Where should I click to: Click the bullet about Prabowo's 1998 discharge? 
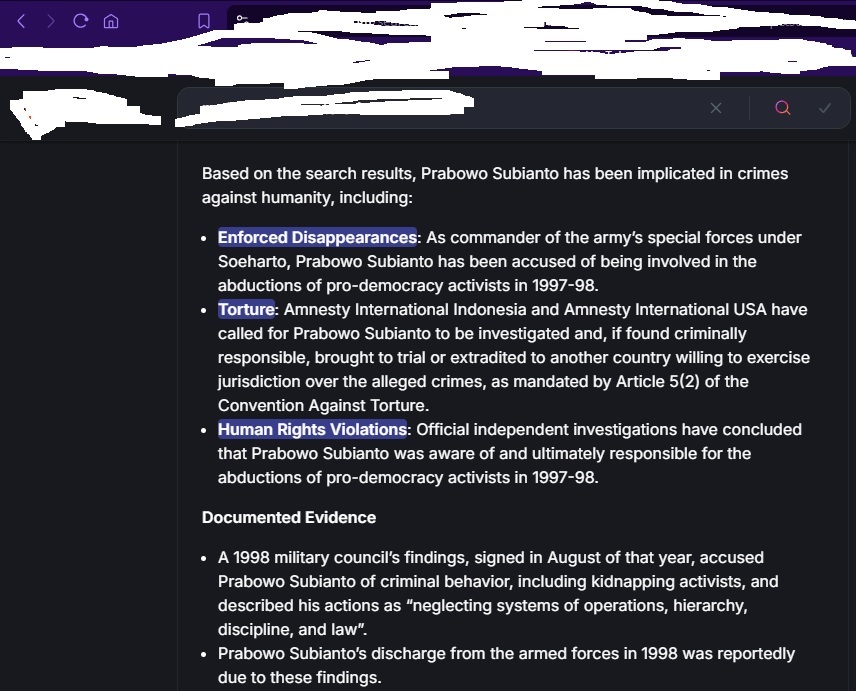pyautogui.click(x=506, y=666)
